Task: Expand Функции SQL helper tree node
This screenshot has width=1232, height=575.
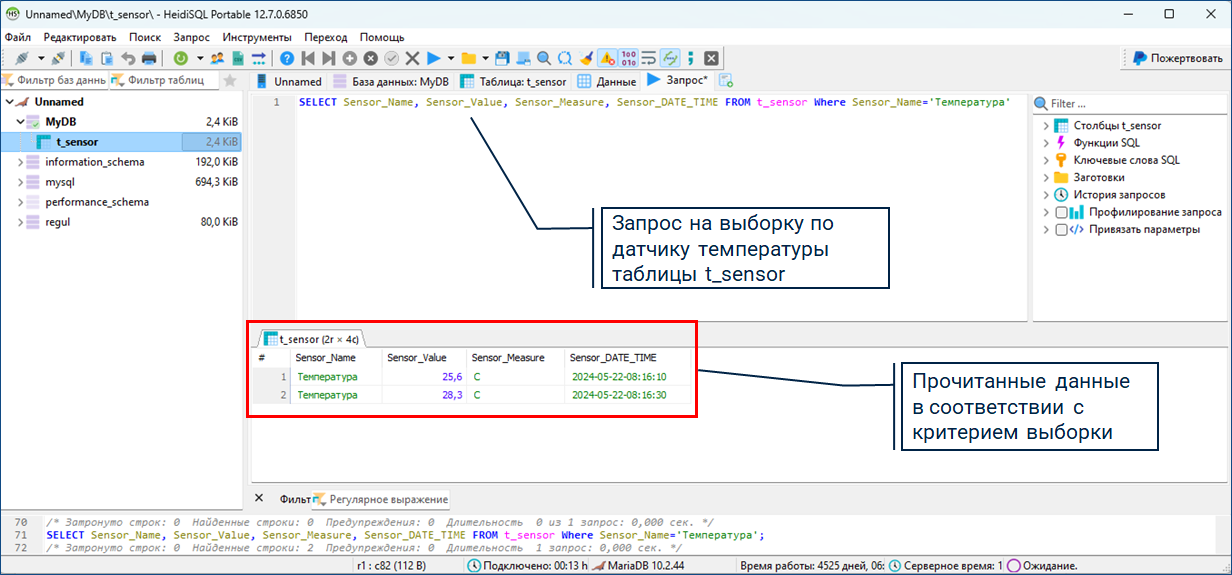Action: pos(1046,143)
